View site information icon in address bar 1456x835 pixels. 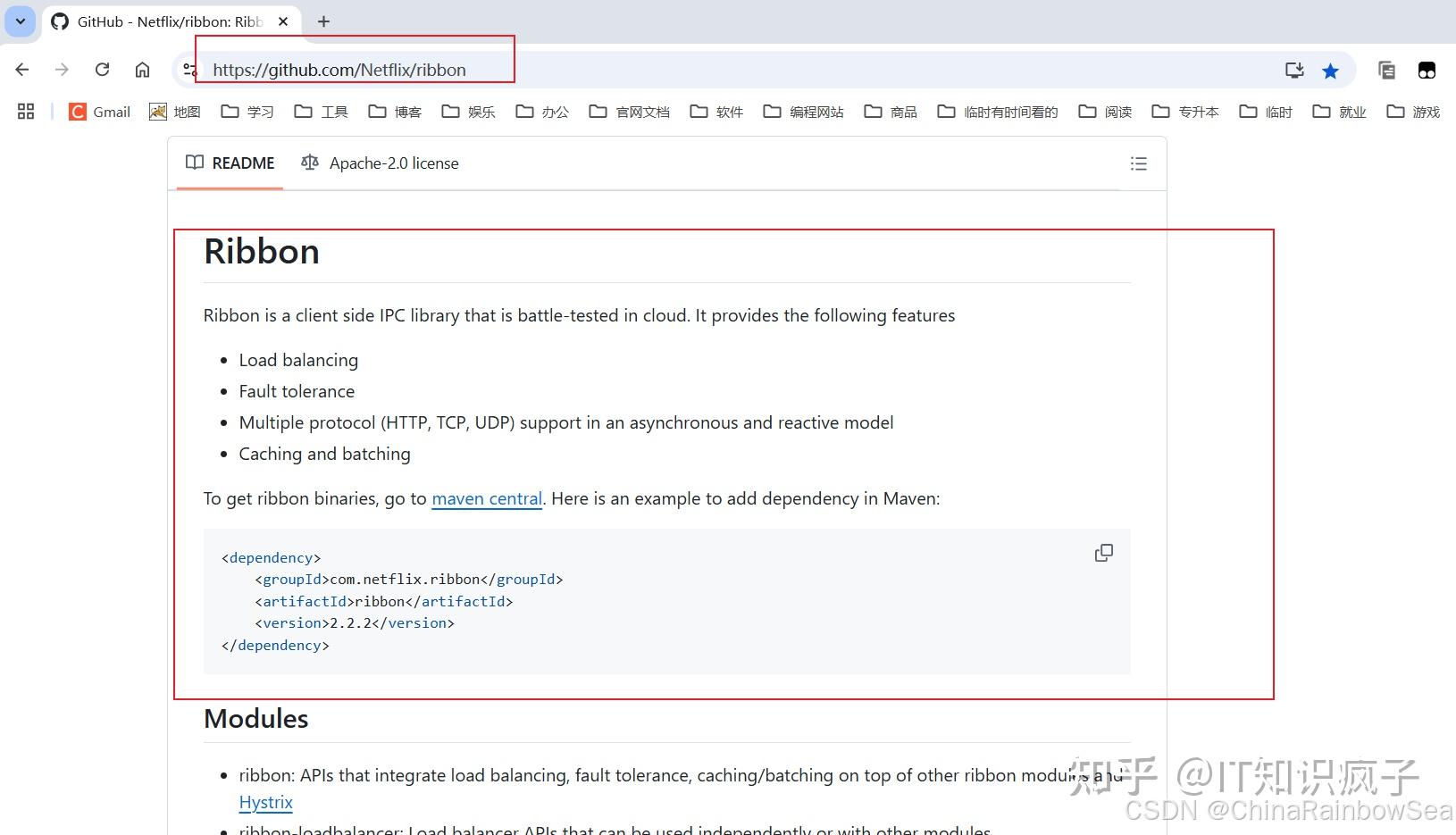click(188, 70)
